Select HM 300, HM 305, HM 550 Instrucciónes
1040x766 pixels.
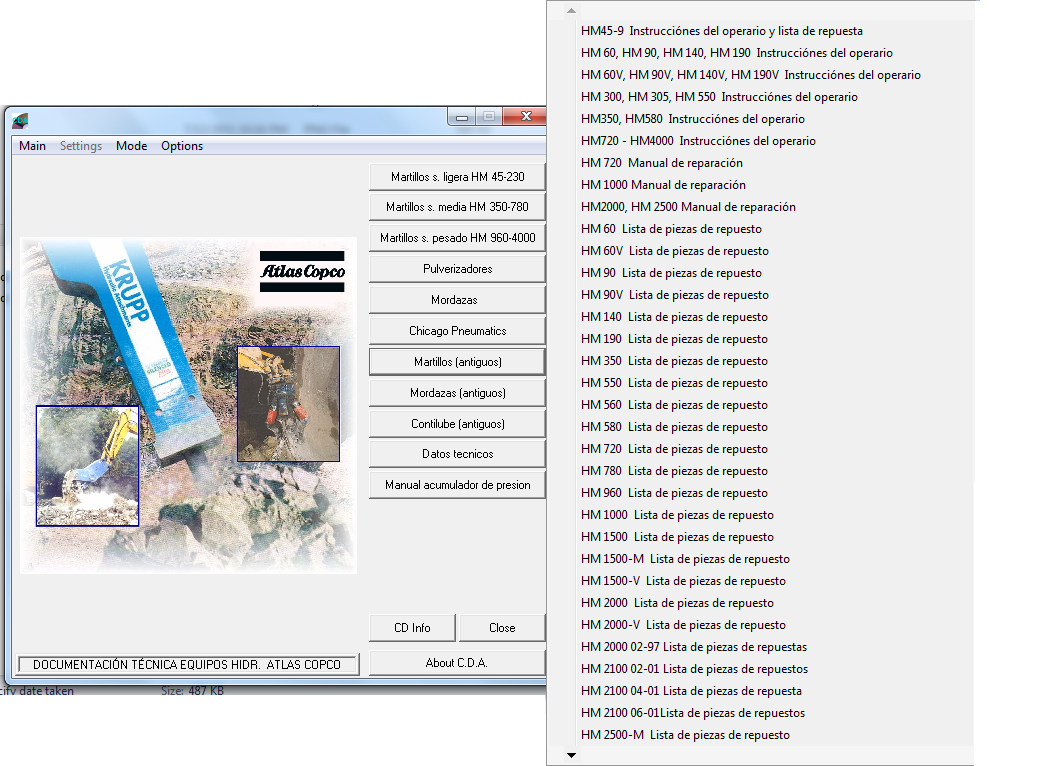pyautogui.click(x=719, y=97)
